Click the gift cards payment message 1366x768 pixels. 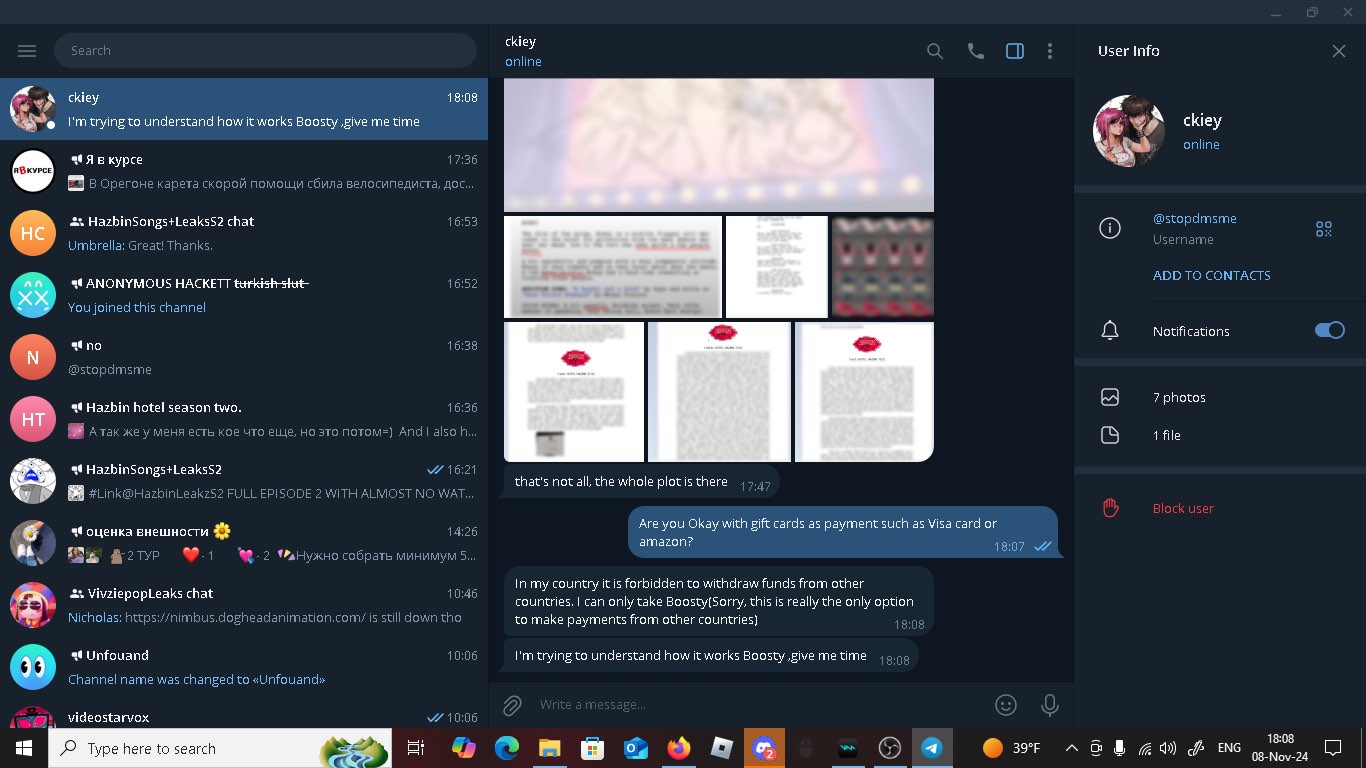click(x=842, y=532)
